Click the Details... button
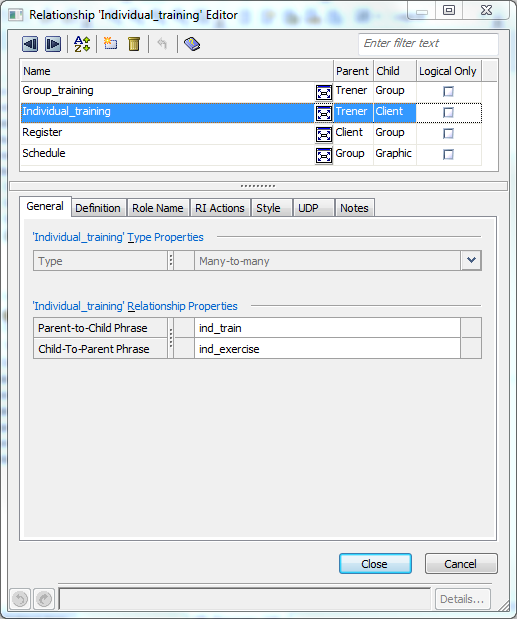The height and width of the screenshot is (619, 517). 463,599
